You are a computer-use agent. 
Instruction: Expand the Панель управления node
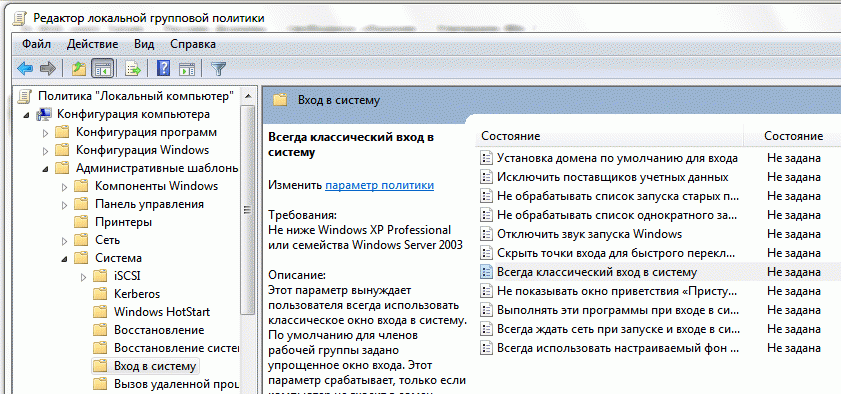(x=64, y=205)
